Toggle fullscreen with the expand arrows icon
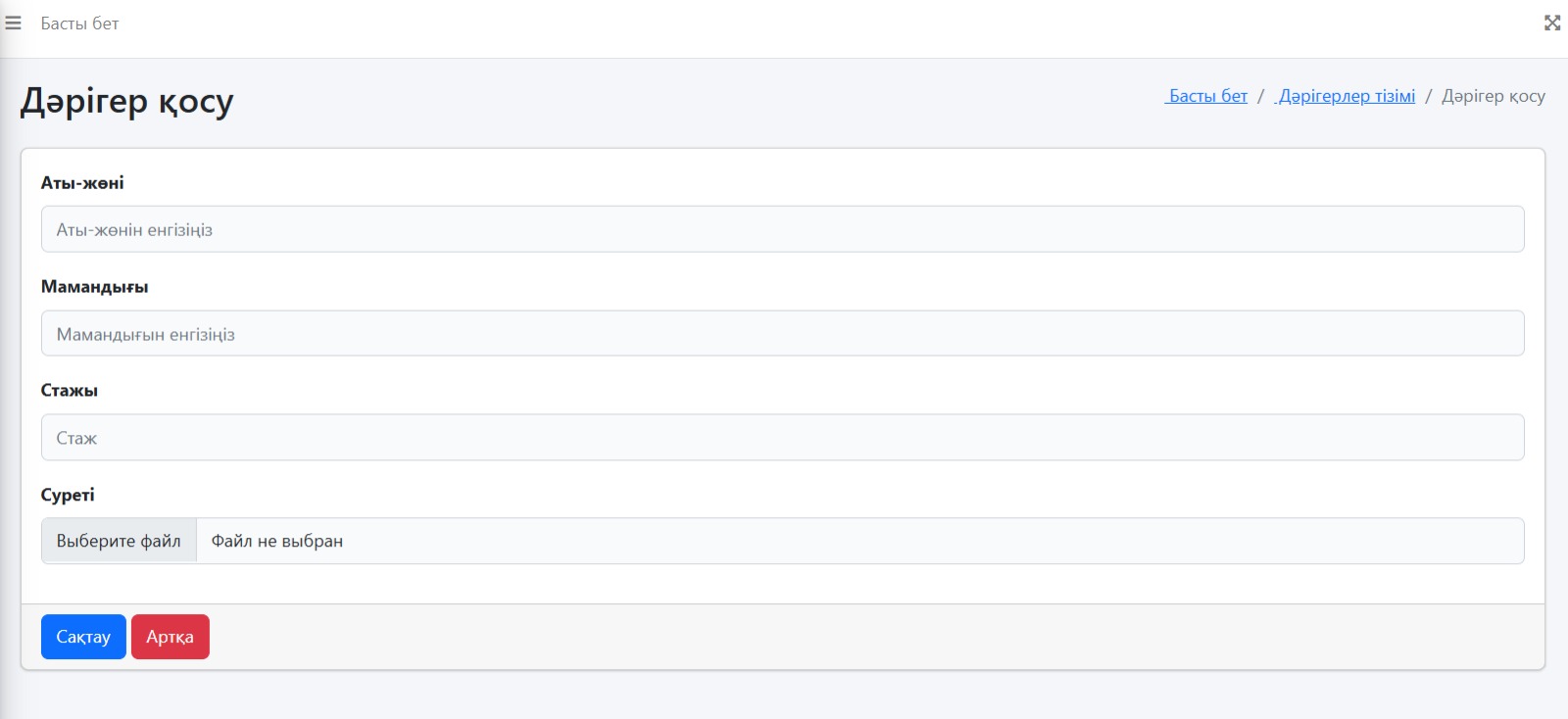Viewport: 1568px width, 719px height. (1552, 23)
